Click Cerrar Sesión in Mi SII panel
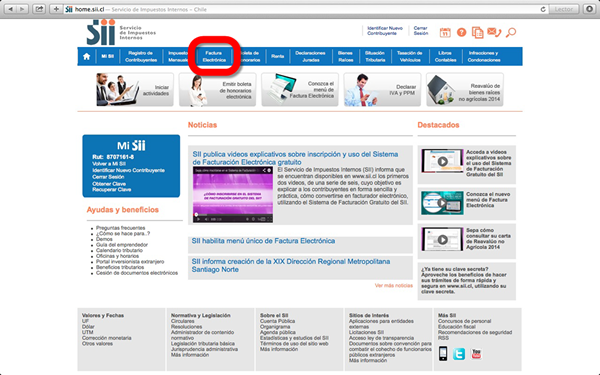 (x=108, y=177)
